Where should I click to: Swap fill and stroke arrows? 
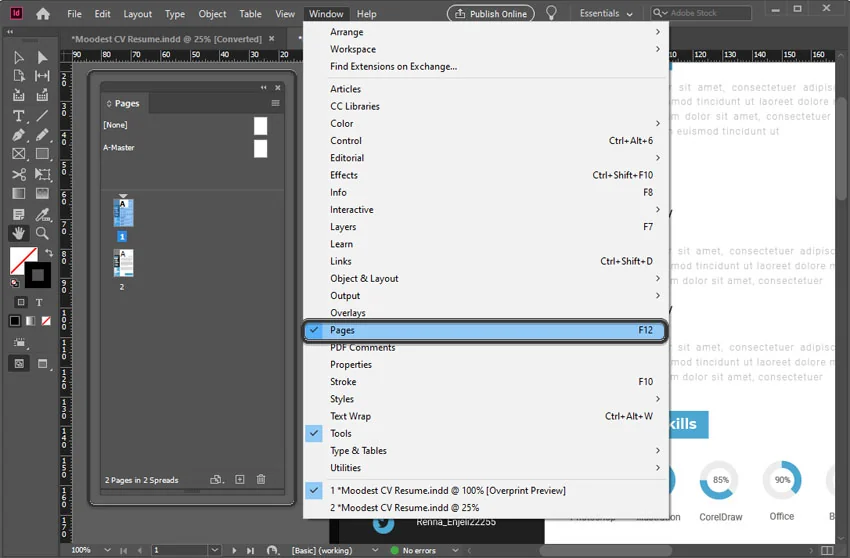tap(49, 253)
